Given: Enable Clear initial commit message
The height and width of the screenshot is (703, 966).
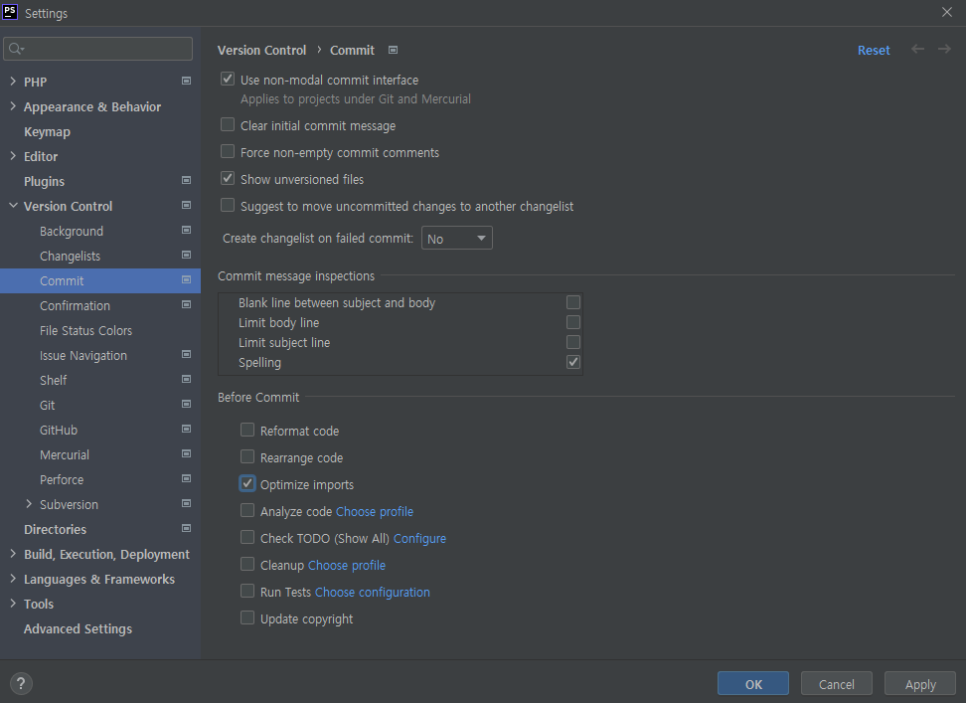Looking at the screenshot, I should coord(228,124).
